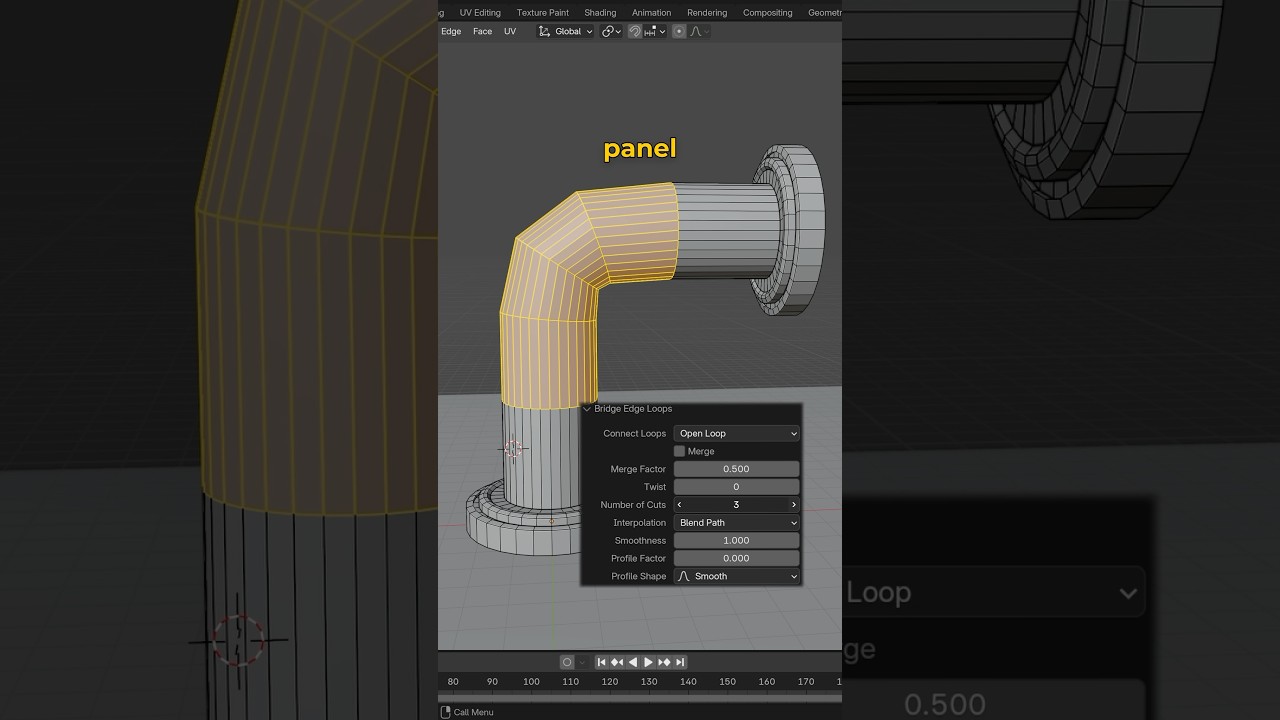The width and height of the screenshot is (1280, 720).
Task: Decrease Number of Cuts with left arrow
Action: pos(680,505)
